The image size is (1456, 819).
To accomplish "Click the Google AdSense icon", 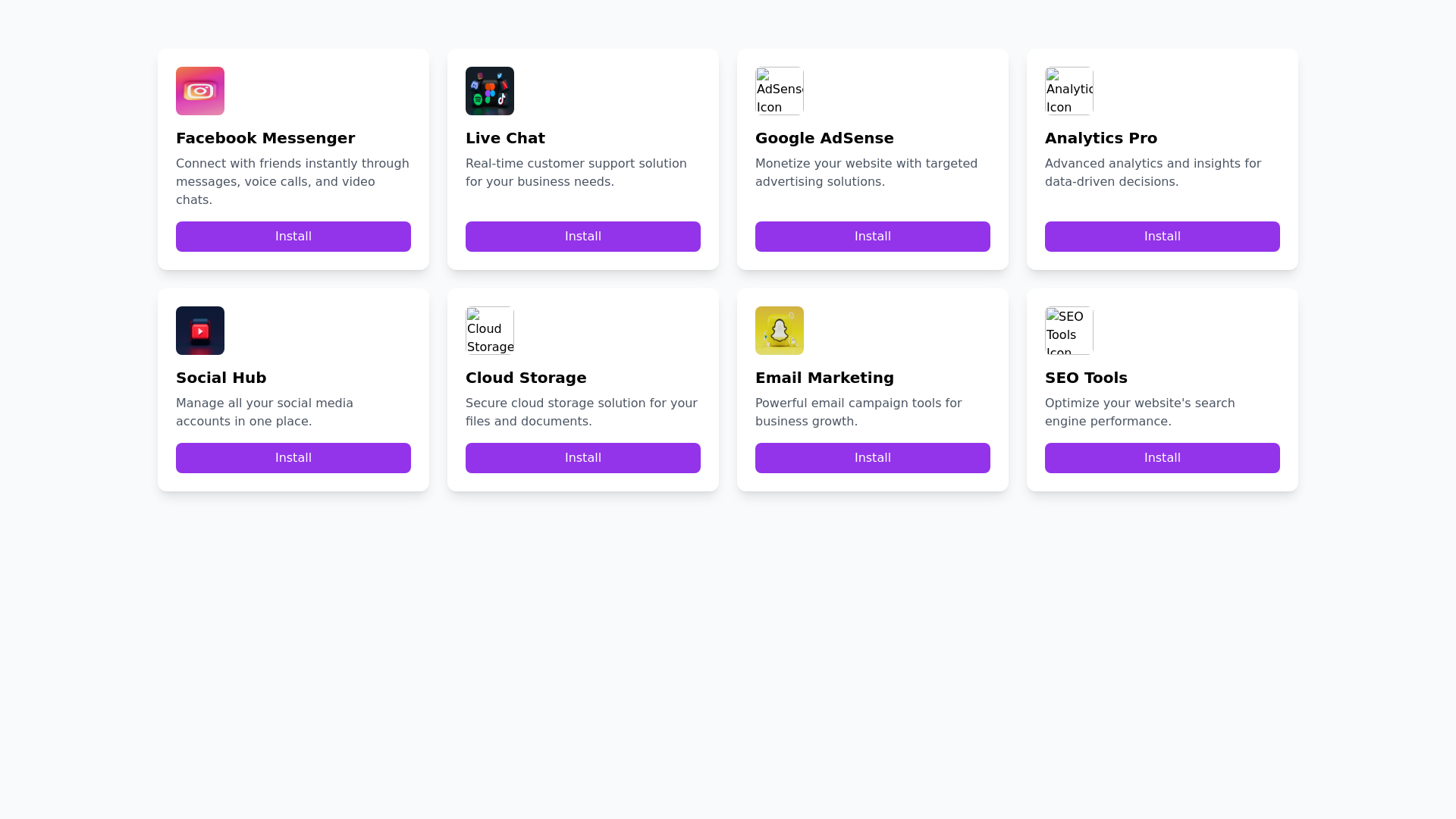I will pos(780,90).
